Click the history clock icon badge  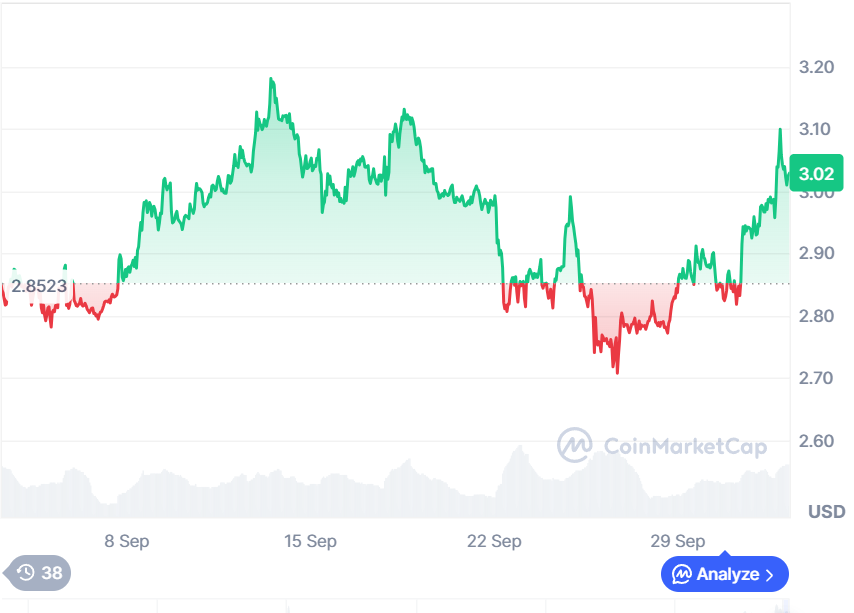(26, 573)
